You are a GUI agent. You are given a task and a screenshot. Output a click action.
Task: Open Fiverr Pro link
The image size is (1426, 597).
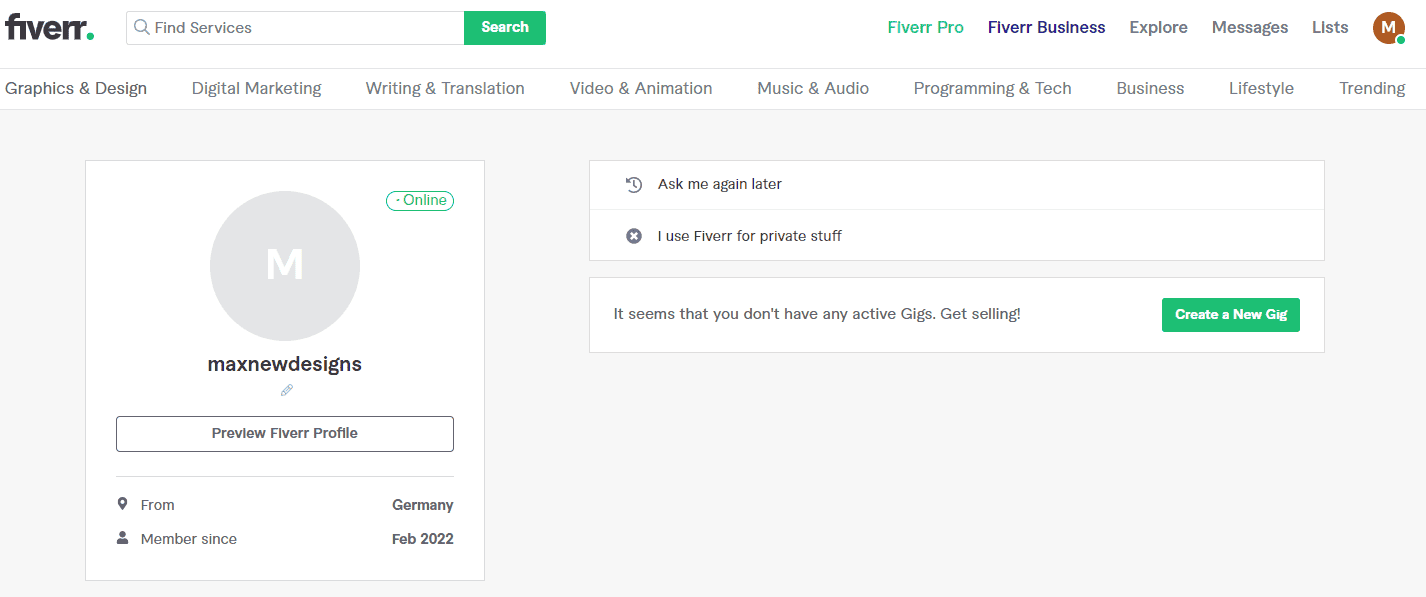925,28
